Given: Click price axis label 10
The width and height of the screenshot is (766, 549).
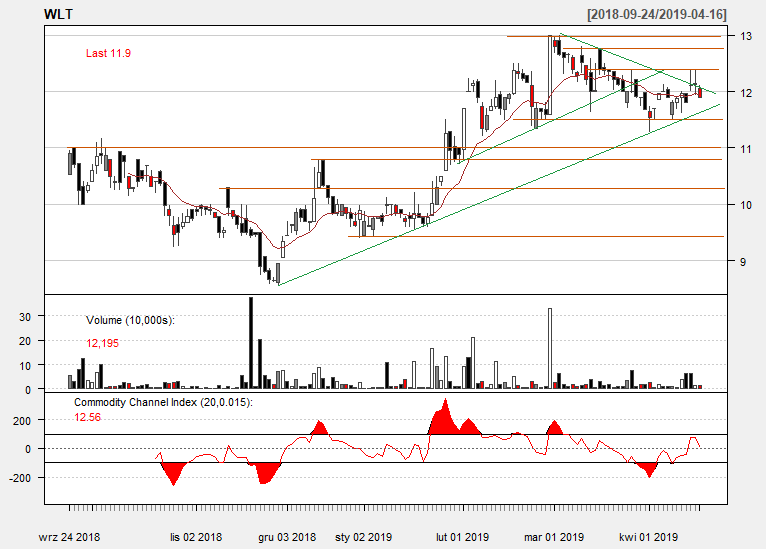Looking at the screenshot, I should [x=745, y=205].
